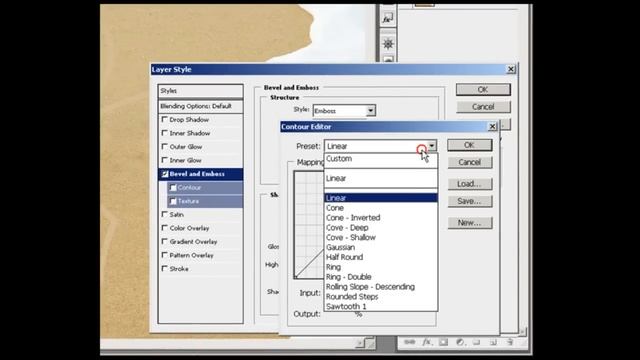Enable the Stroke checkbox
Screen dimensions: 640x360
(164, 268)
